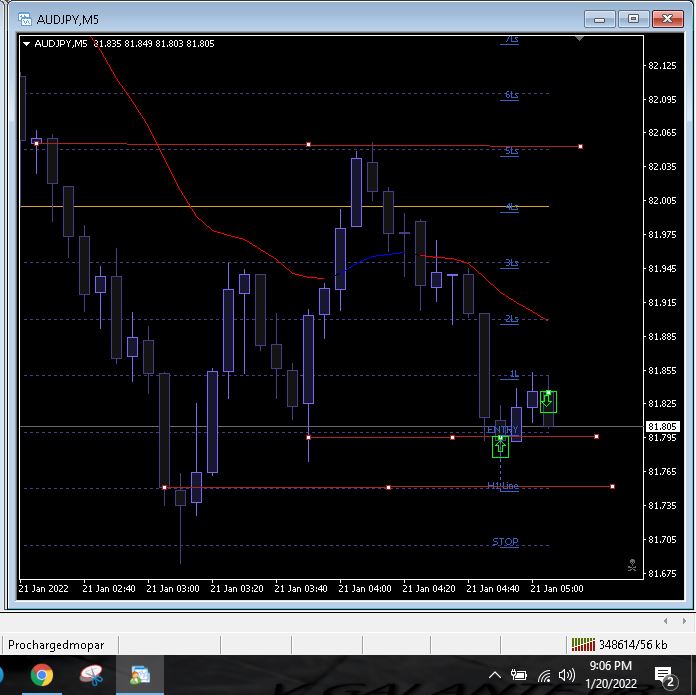Open the Wi-Fi network tray icon
The image size is (696, 695).
(544, 675)
